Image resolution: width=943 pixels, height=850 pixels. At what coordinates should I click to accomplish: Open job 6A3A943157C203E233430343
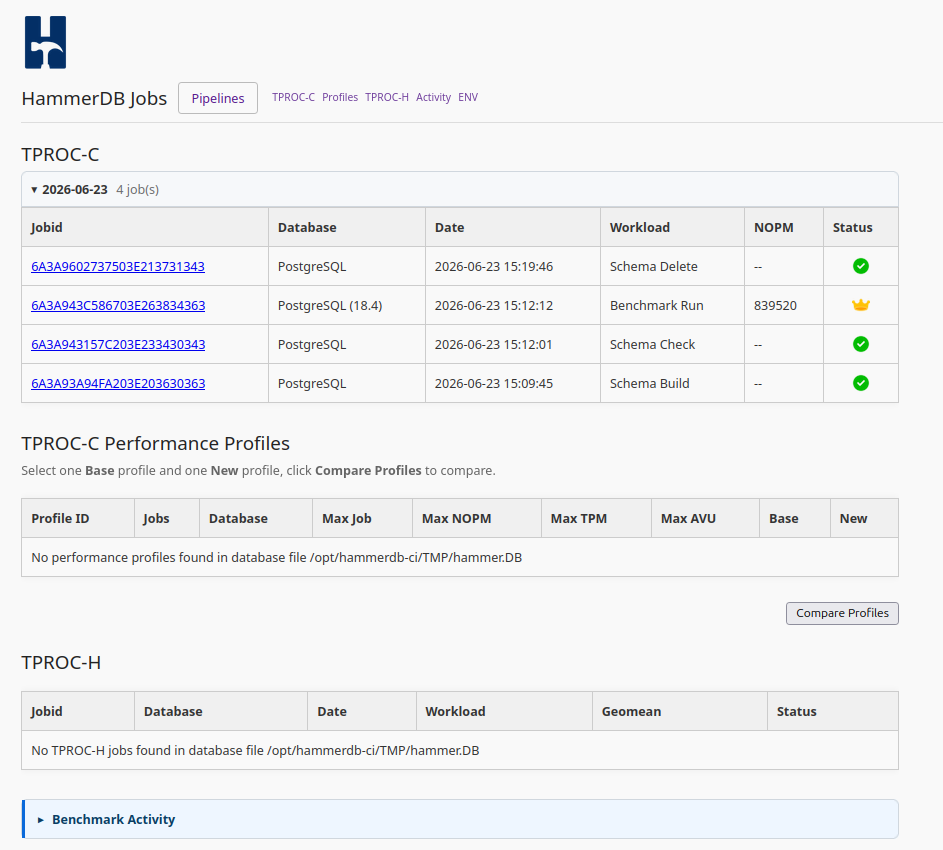[x=118, y=345]
